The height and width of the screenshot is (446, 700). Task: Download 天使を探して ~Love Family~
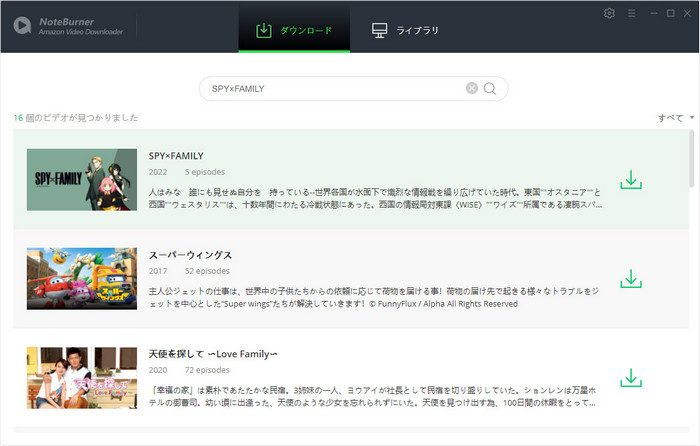(631, 378)
